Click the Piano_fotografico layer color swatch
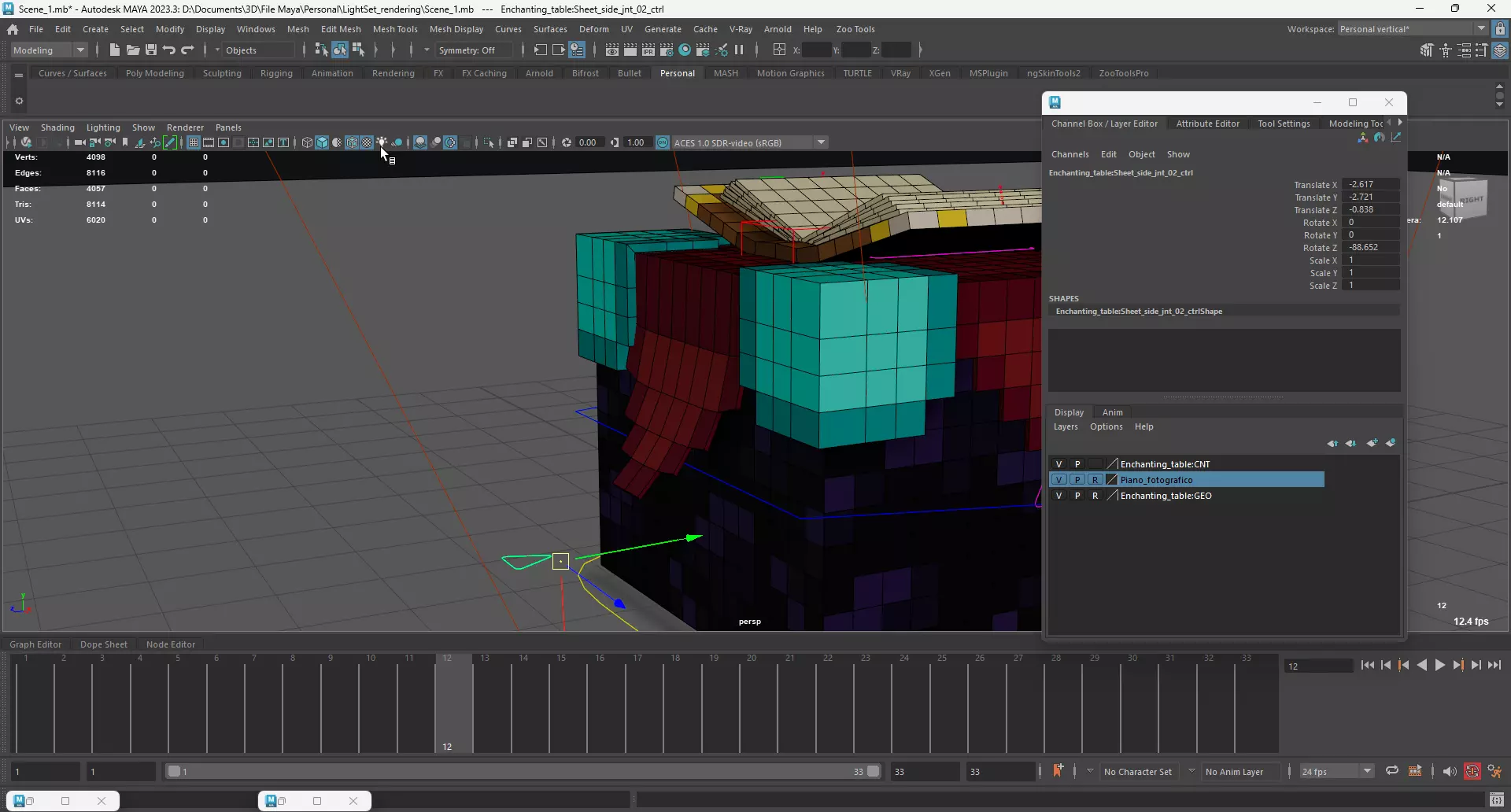 pyautogui.click(x=1112, y=480)
